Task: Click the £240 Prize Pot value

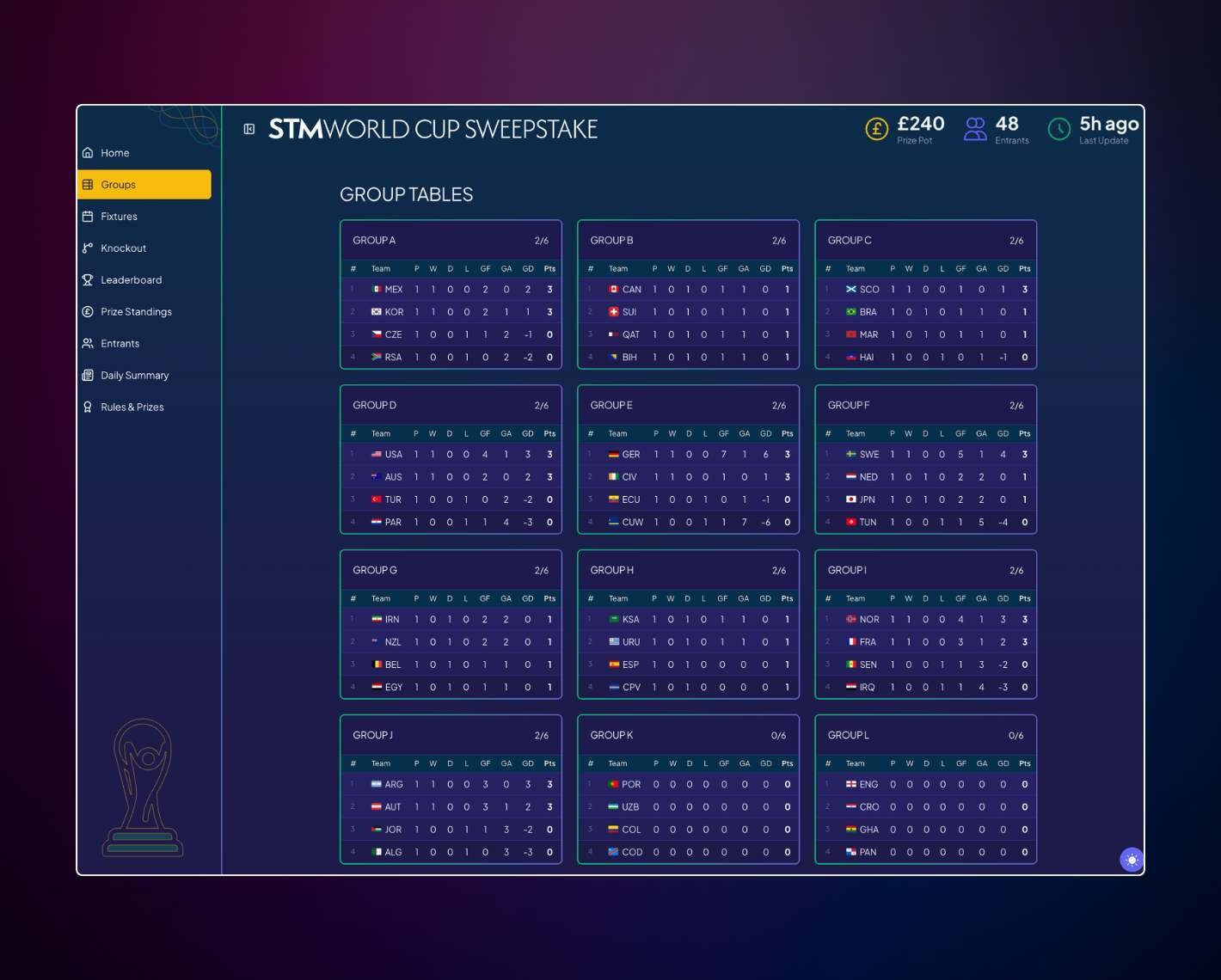Action: (921, 124)
